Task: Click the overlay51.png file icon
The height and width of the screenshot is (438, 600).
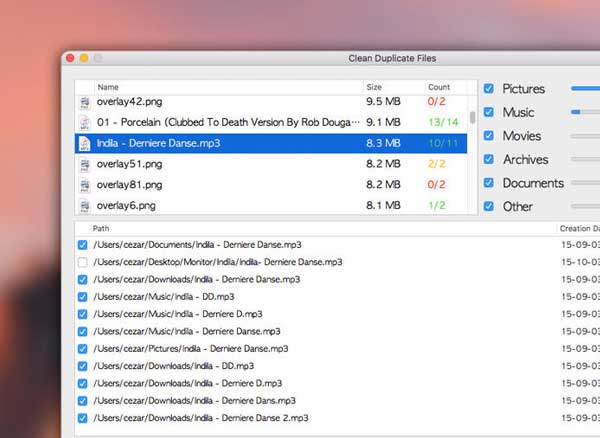Action: 84,164
